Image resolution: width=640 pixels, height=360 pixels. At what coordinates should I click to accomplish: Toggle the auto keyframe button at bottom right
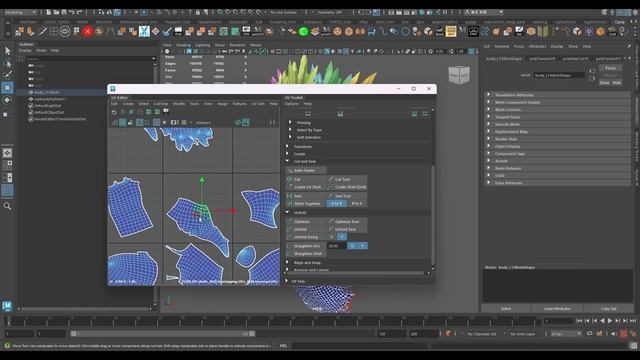pos(623,334)
